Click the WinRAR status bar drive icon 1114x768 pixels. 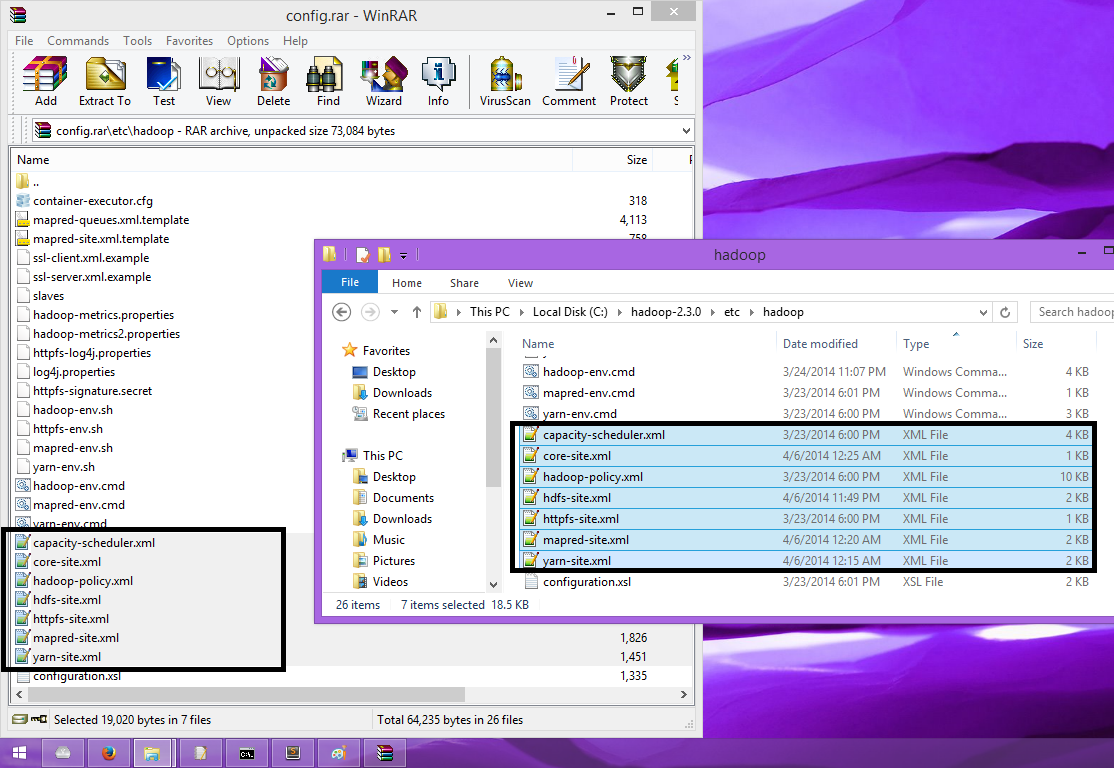(x=21, y=720)
